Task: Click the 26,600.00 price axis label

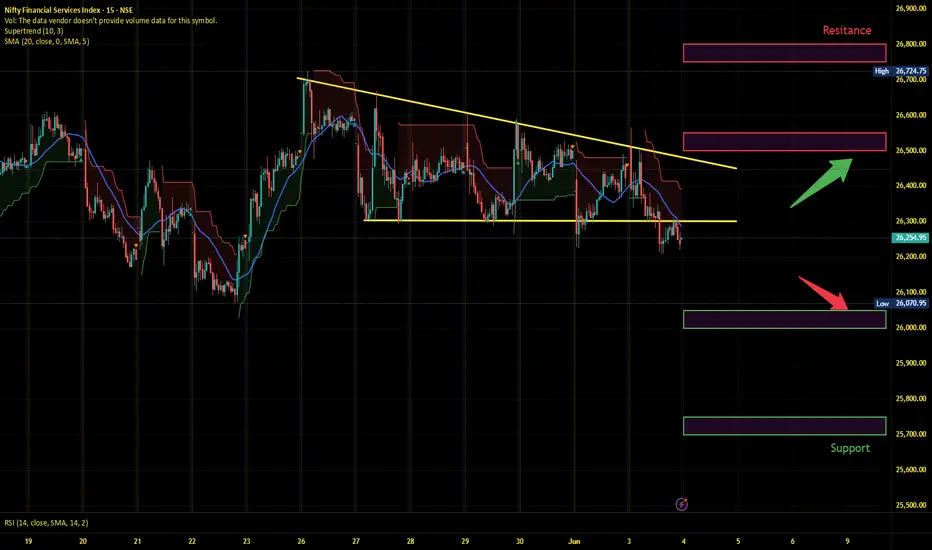Action: point(911,115)
